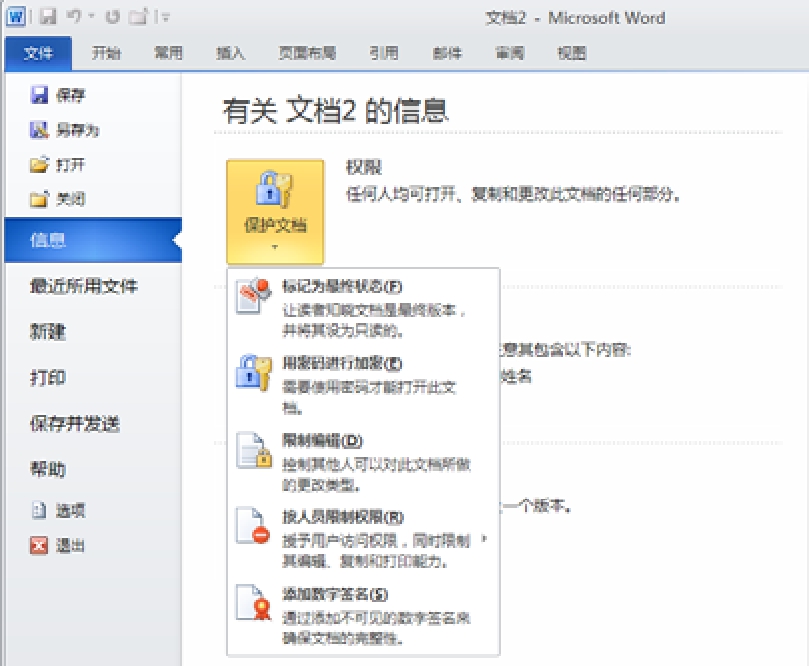
Task: Open the 帮助 (Help) section
Action: (48, 469)
